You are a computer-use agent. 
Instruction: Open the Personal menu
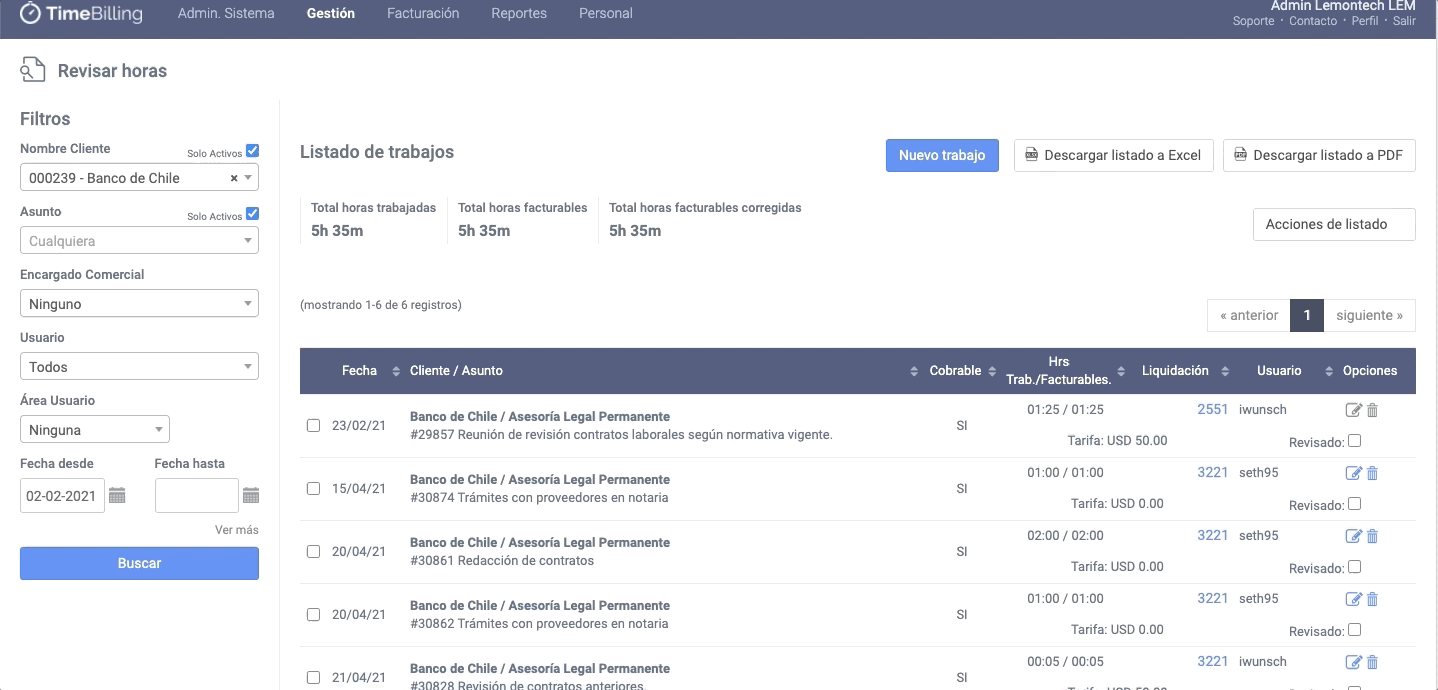(606, 13)
